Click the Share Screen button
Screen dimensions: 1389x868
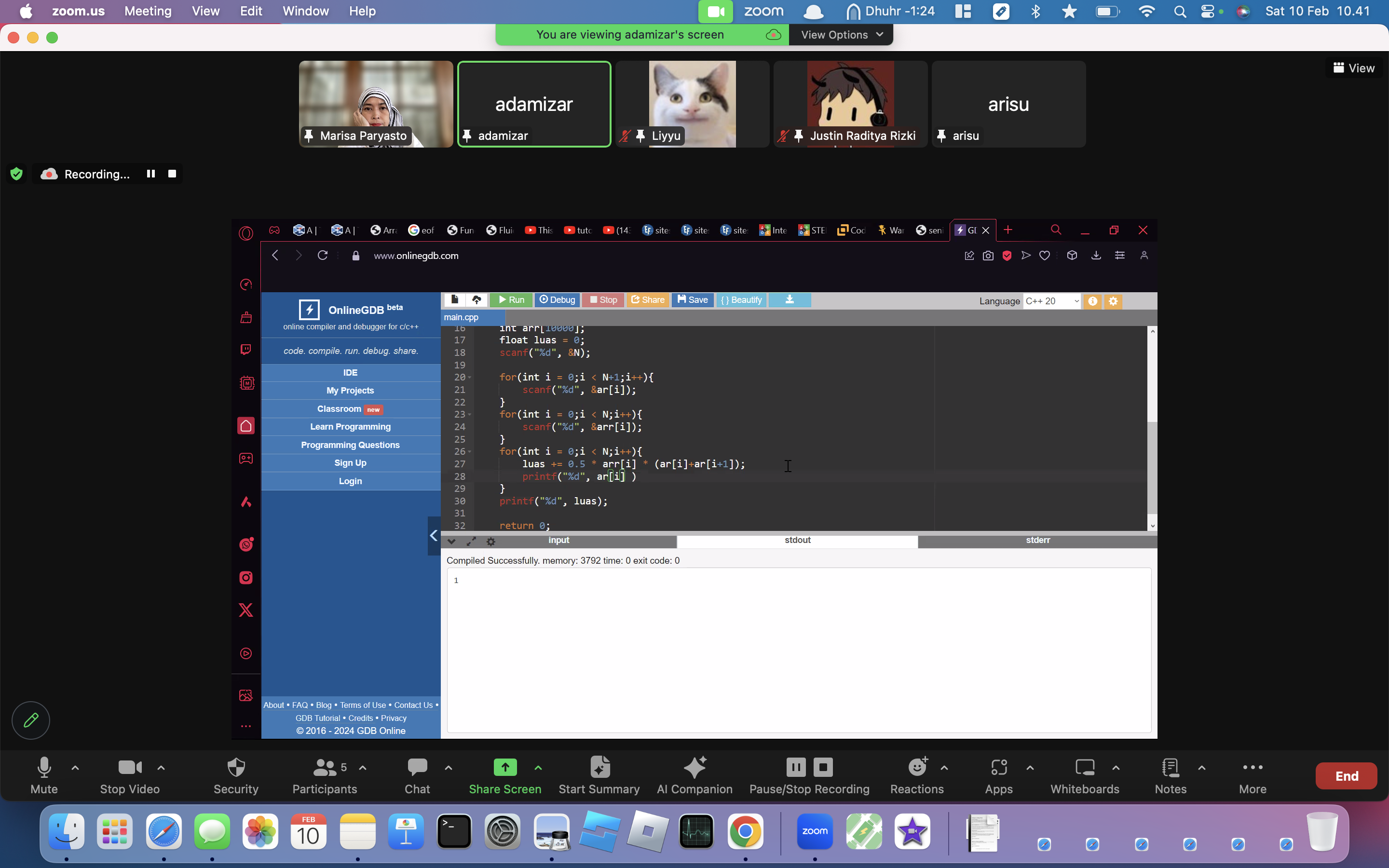click(x=505, y=775)
